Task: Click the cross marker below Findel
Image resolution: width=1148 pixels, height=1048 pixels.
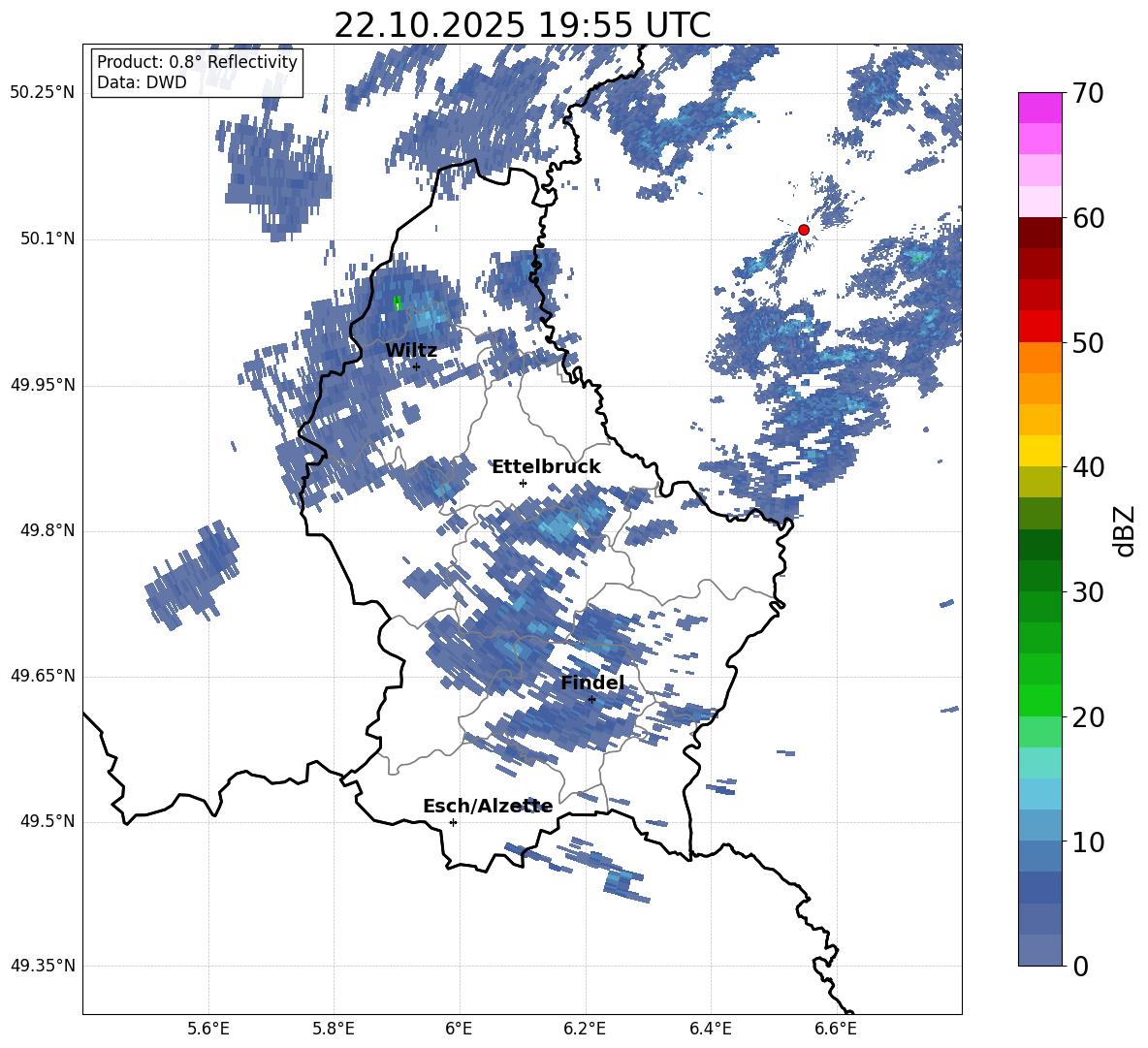Action: click(591, 700)
